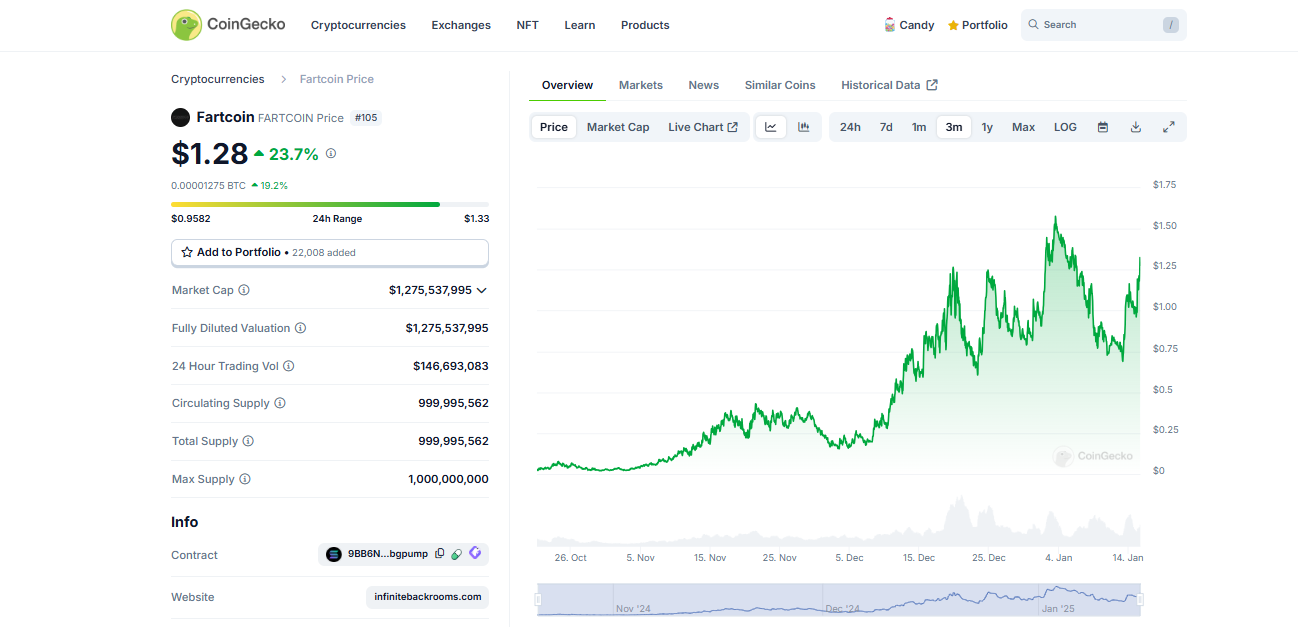Switch to line chart view

(771, 127)
